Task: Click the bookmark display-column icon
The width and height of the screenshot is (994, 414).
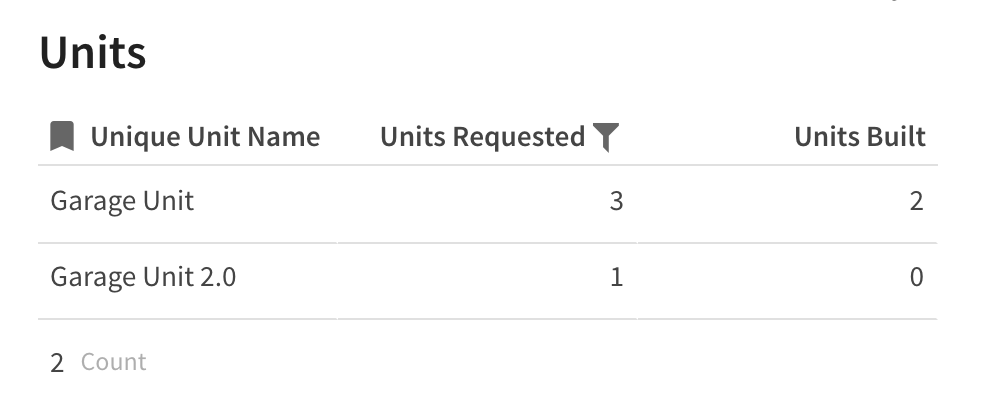Action: [x=62, y=136]
